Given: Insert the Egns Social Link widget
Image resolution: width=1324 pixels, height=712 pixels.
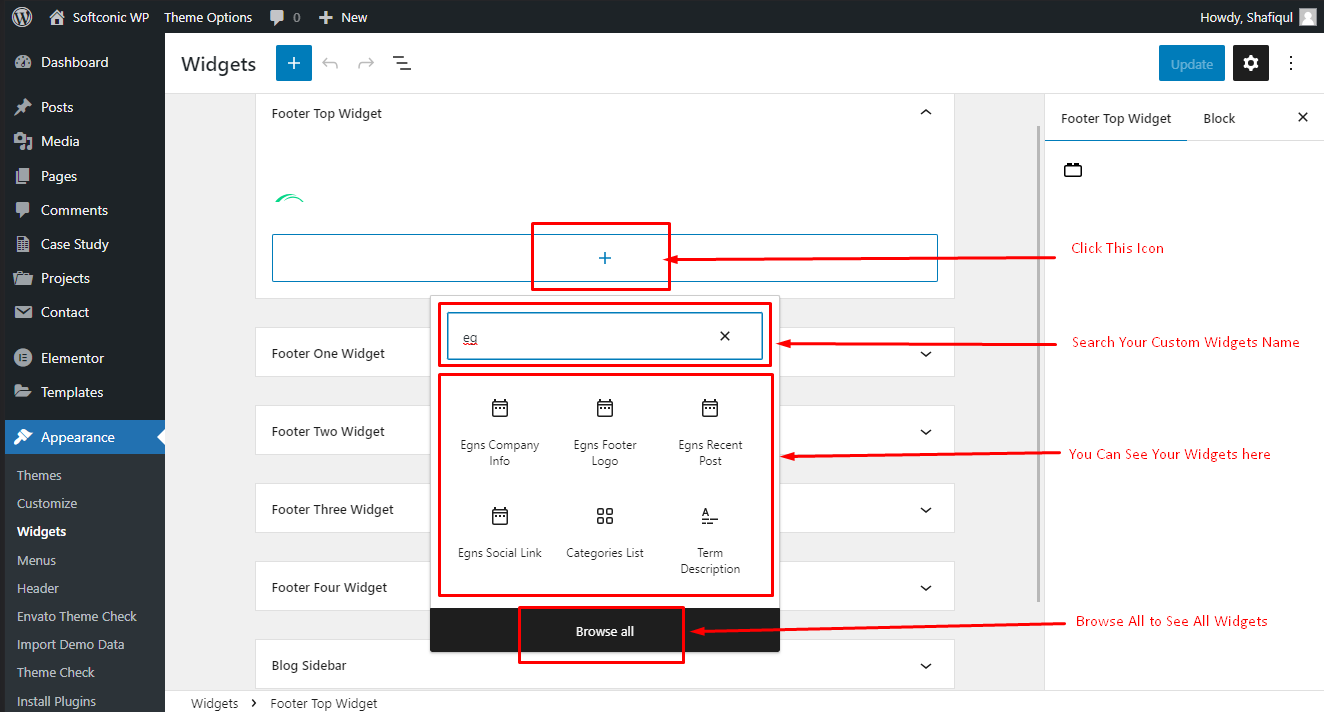Looking at the screenshot, I should click(x=500, y=531).
